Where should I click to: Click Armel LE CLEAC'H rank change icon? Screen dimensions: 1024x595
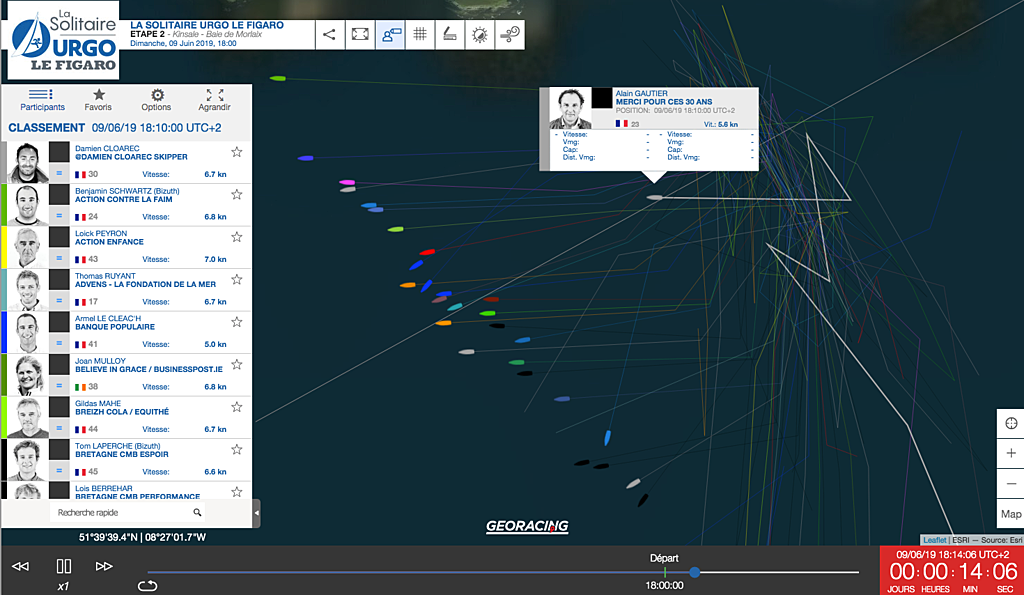[x=59, y=344]
